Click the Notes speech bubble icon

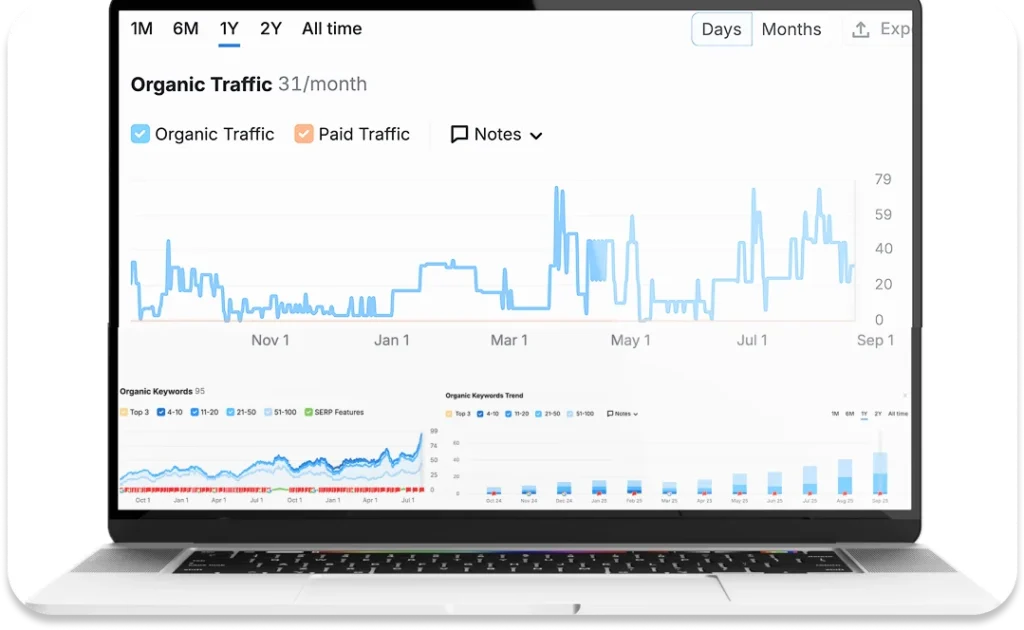pos(460,134)
